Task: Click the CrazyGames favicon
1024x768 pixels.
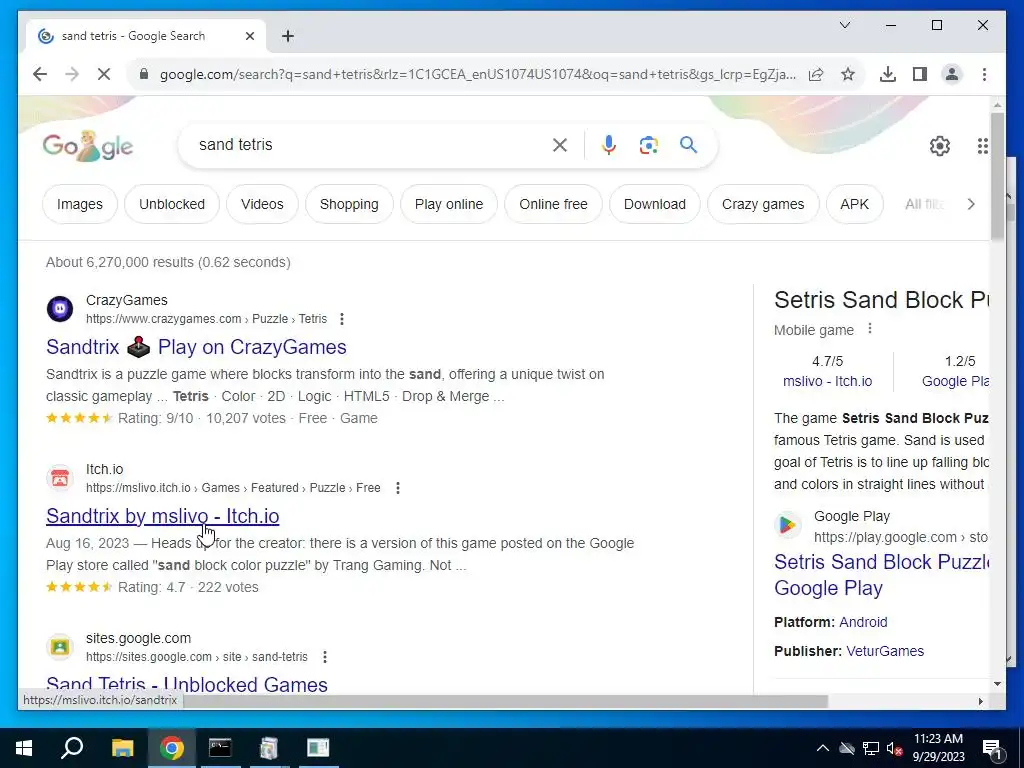Action: click(59, 308)
